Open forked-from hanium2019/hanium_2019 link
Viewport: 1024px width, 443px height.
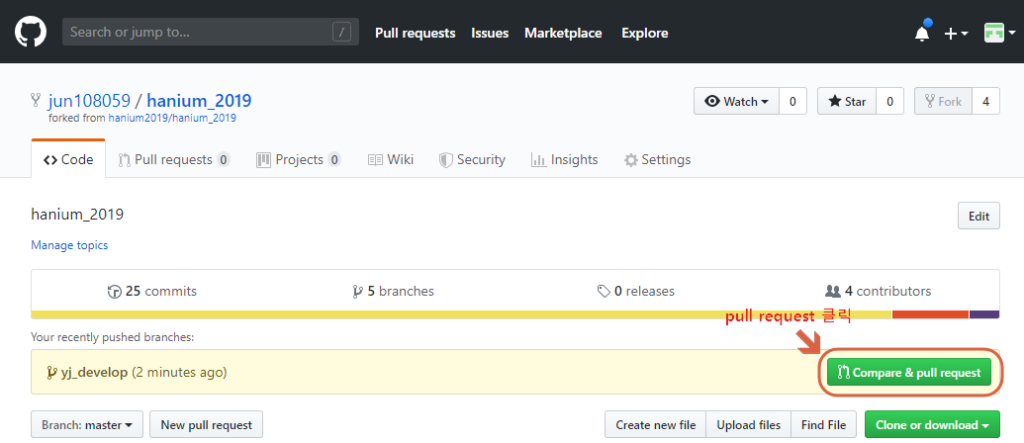(x=172, y=118)
